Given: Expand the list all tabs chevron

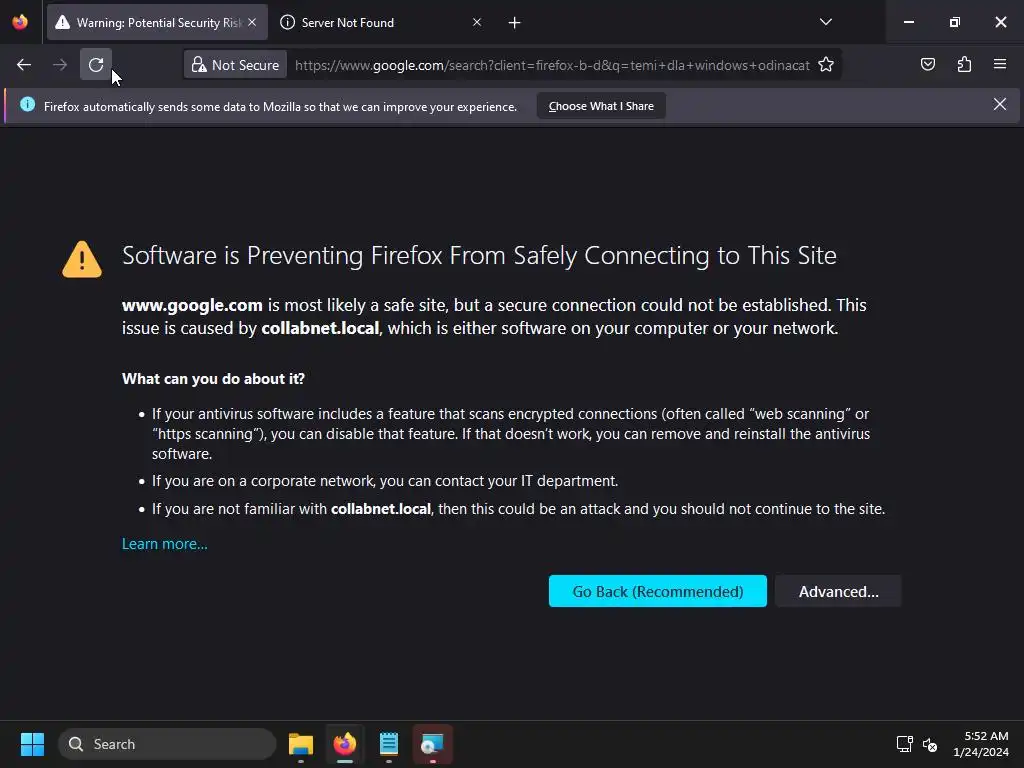Looking at the screenshot, I should 825,22.
